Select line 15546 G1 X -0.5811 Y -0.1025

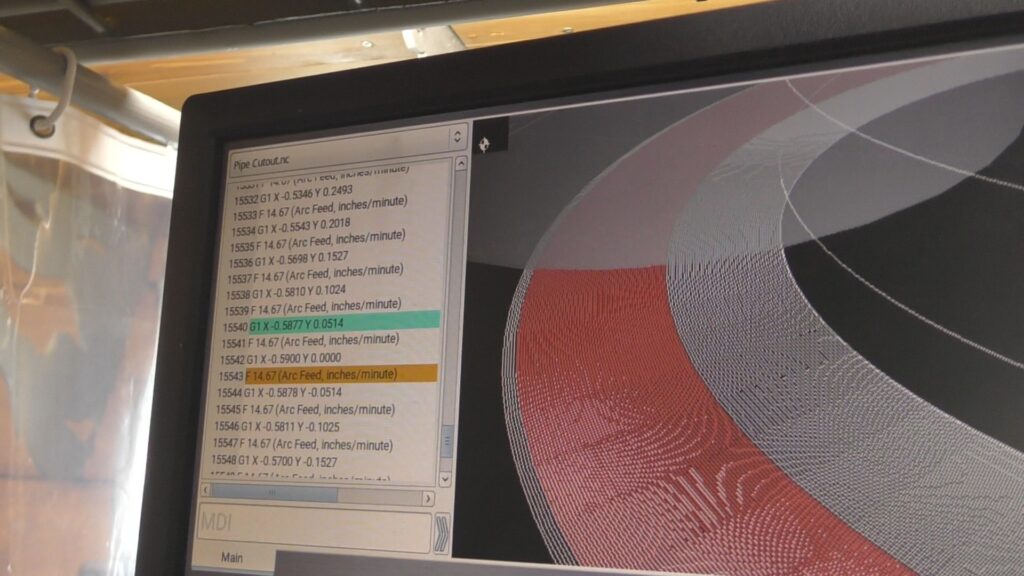[277, 426]
